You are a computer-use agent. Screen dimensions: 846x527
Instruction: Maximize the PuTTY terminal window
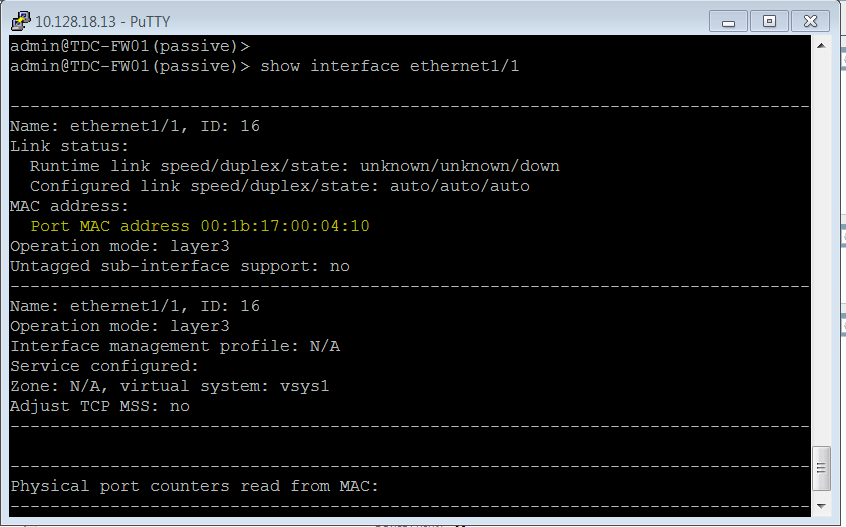[x=769, y=20]
